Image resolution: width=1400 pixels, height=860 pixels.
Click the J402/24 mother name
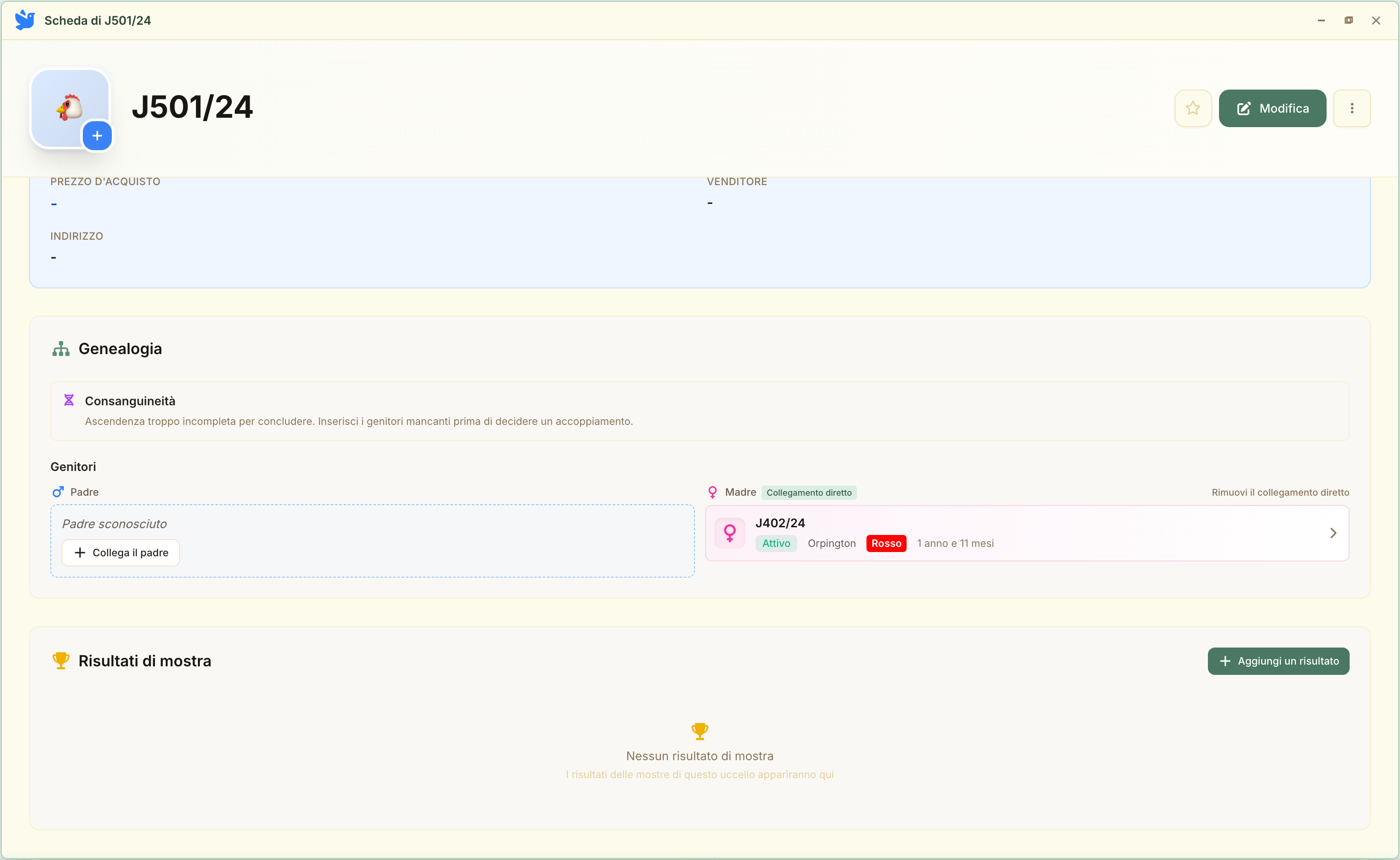(x=780, y=523)
